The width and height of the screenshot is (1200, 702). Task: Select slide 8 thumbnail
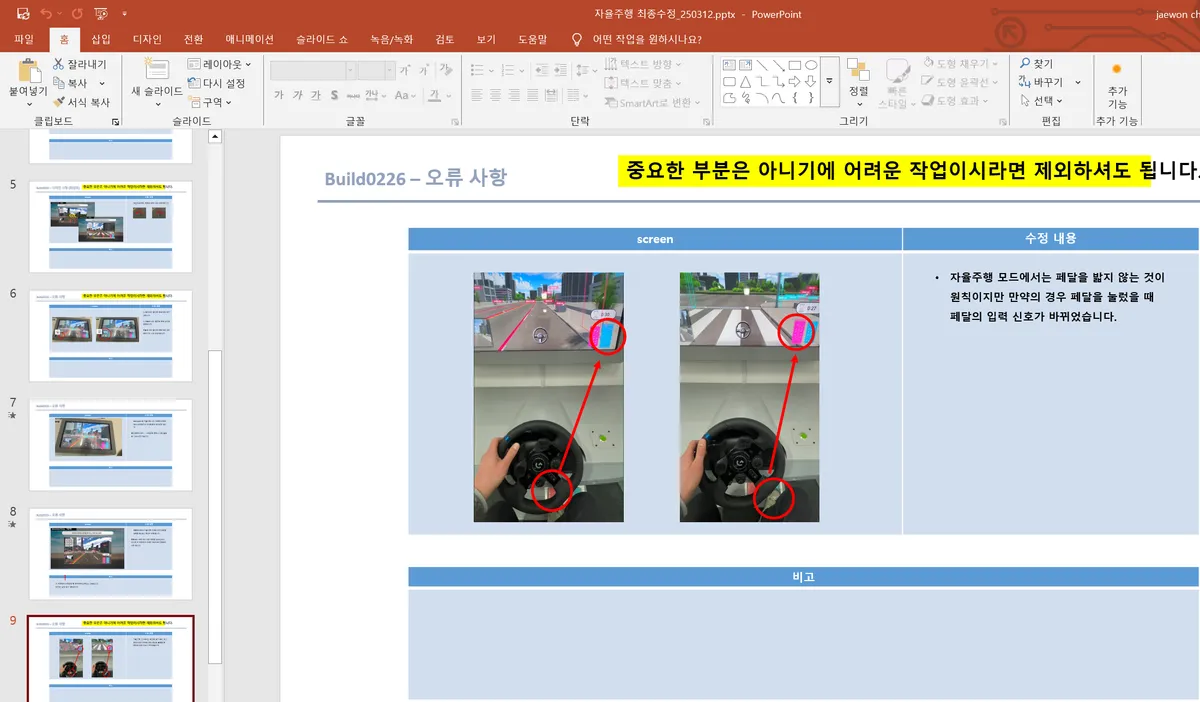(x=110, y=553)
